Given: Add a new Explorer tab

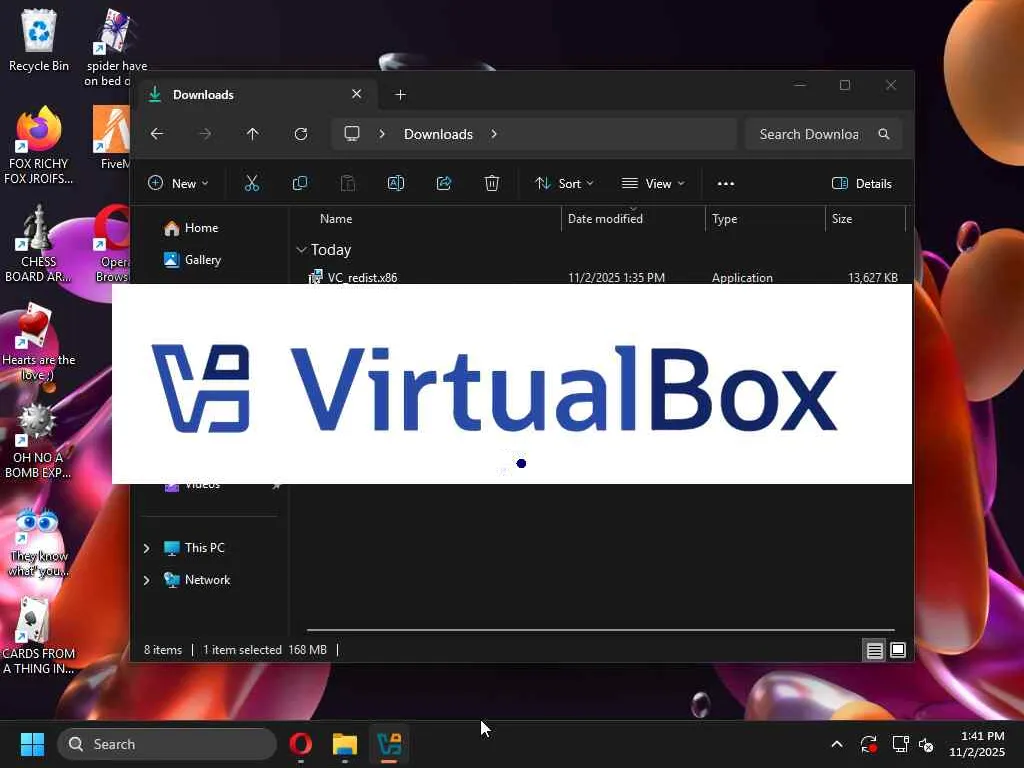Looking at the screenshot, I should click(400, 95).
